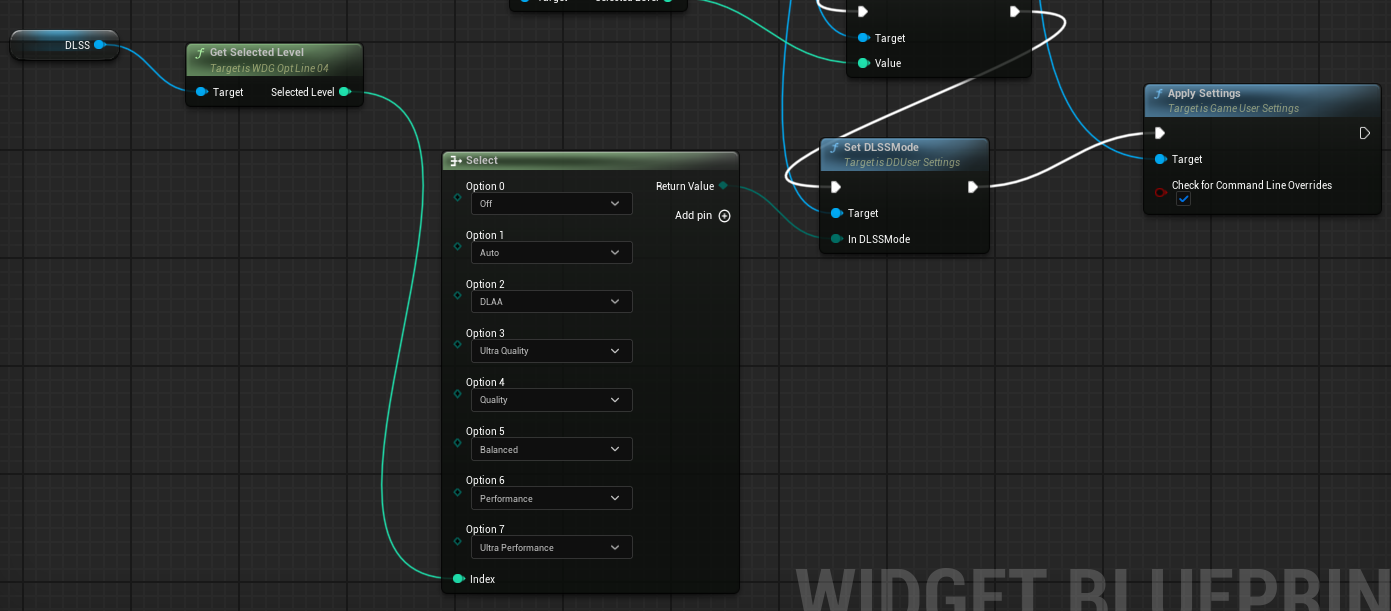Image resolution: width=1391 pixels, height=611 pixels.
Task: Open the Option 4 dropdown showing Quality
Action: pos(552,400)
